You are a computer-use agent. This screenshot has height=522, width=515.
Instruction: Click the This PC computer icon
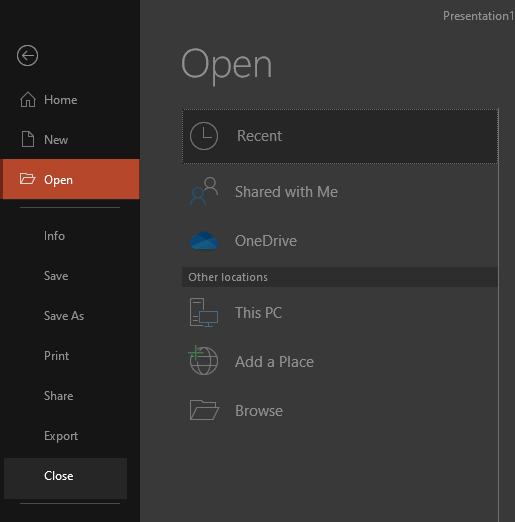pyautogui.click(x=204, y=312)
